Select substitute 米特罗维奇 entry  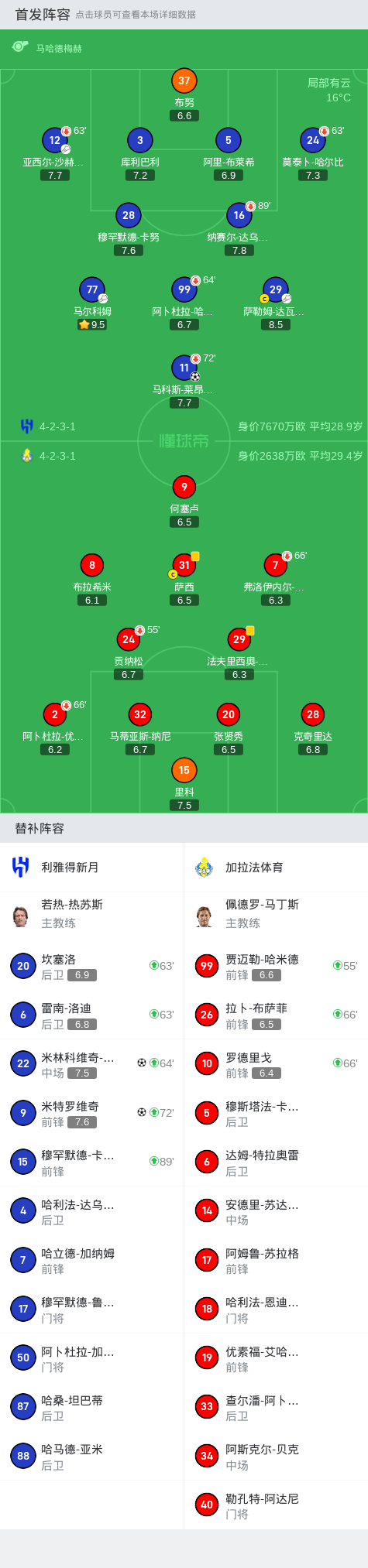click(92, 1113)
